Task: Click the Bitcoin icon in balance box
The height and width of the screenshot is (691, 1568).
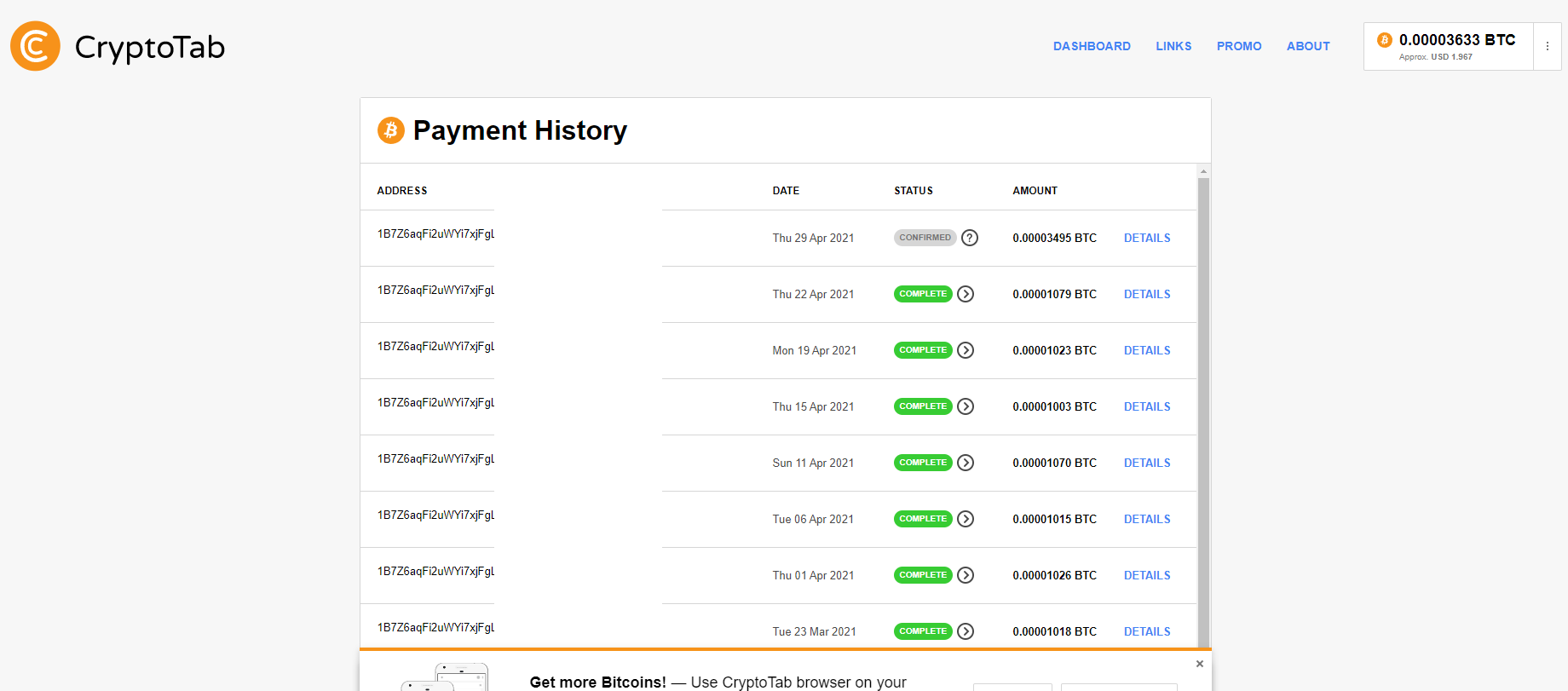Action: pos(1385,40)
